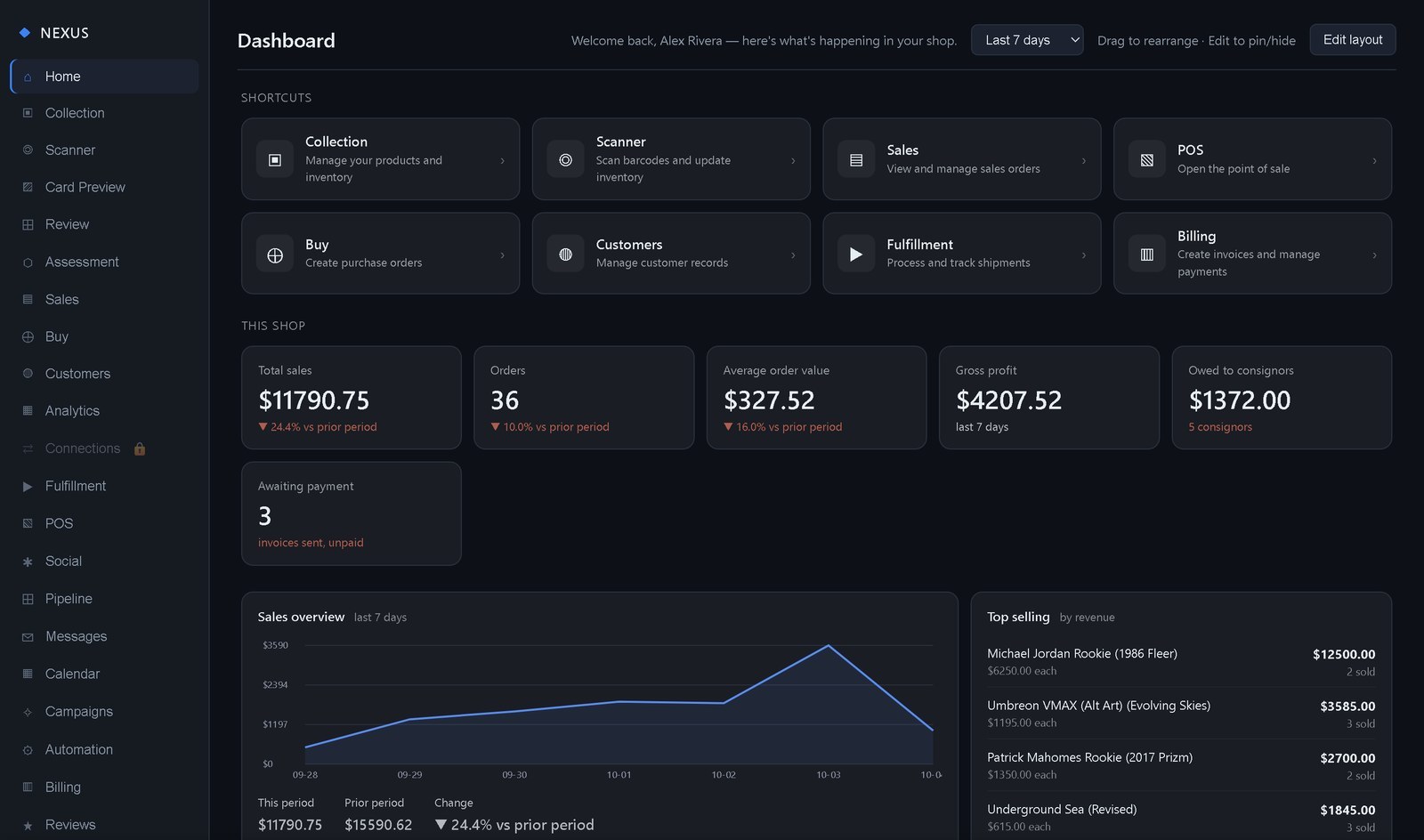Click the Buy shortcut card icon

275,254
